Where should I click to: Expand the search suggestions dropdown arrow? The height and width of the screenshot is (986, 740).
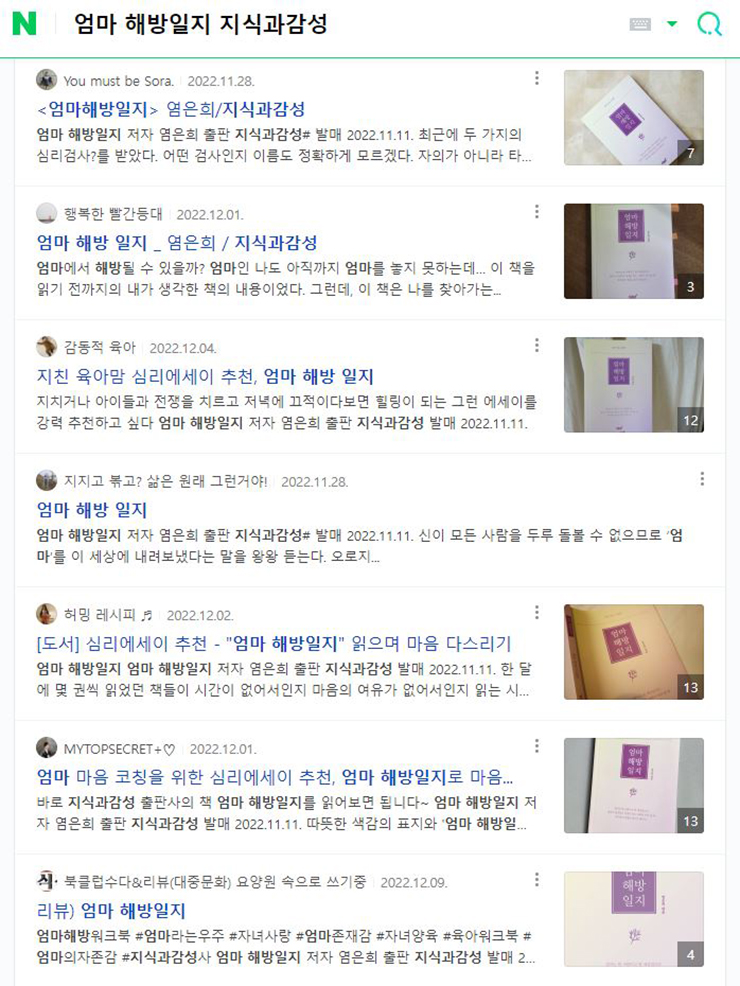(672, 24)
